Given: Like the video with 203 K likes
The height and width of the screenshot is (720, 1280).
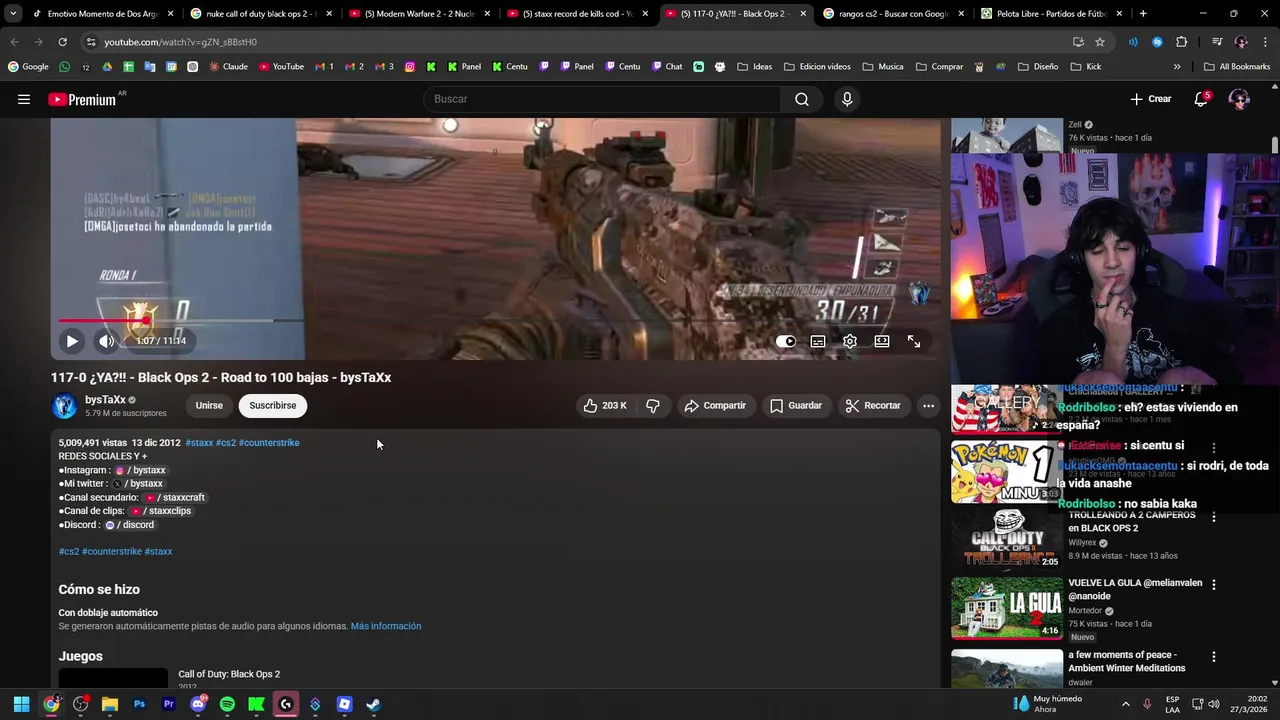Looking at the screenshot, I should point(605,405).
